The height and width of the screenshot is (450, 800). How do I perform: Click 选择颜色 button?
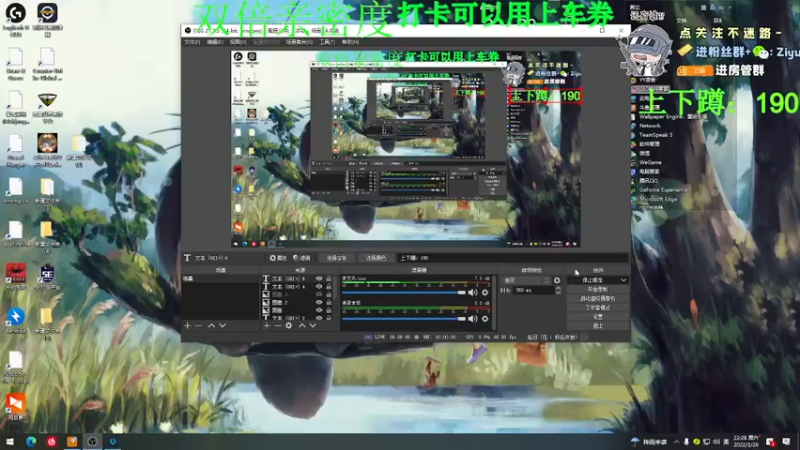[x=376, y=258]
